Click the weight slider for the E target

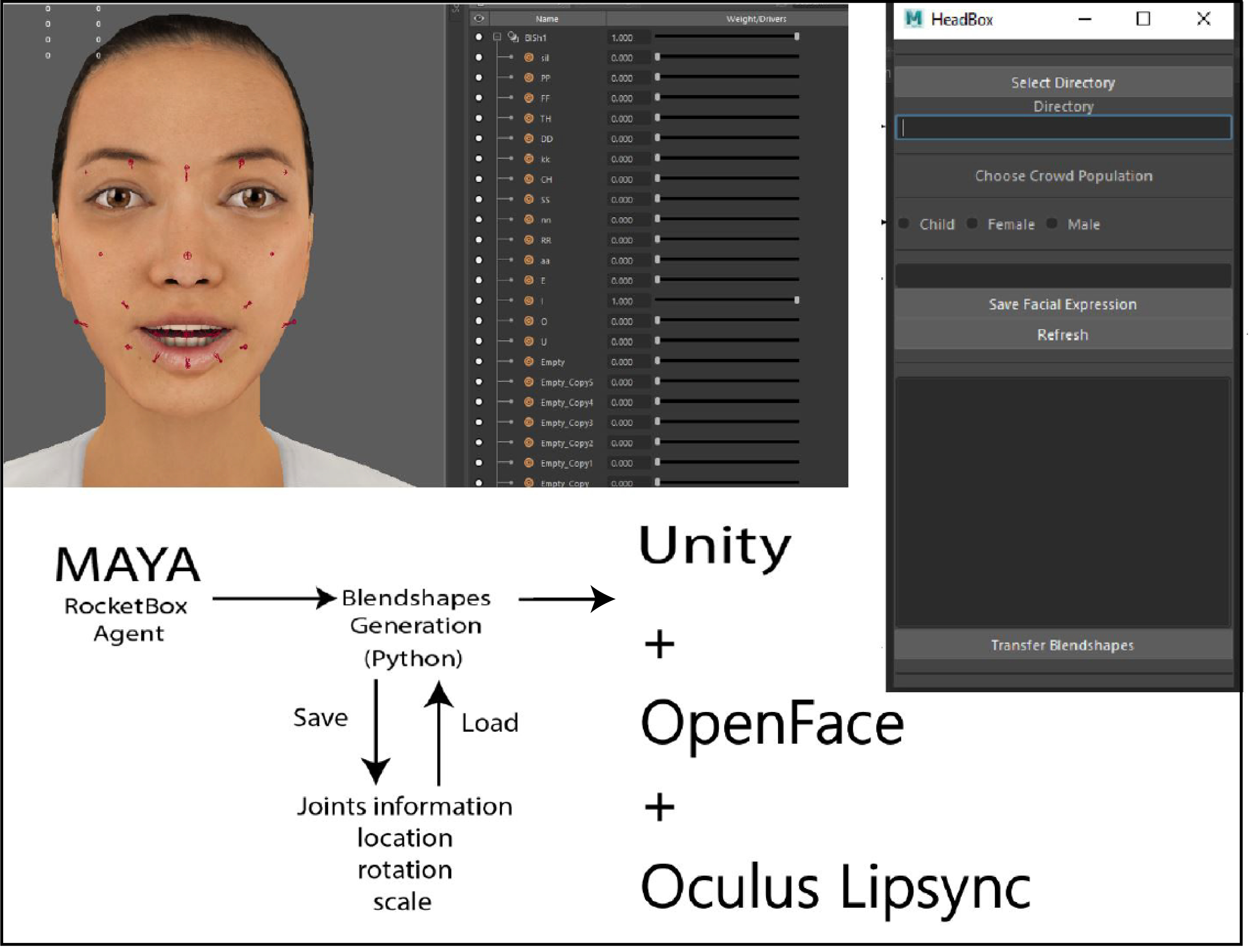[x=727, y=280]
